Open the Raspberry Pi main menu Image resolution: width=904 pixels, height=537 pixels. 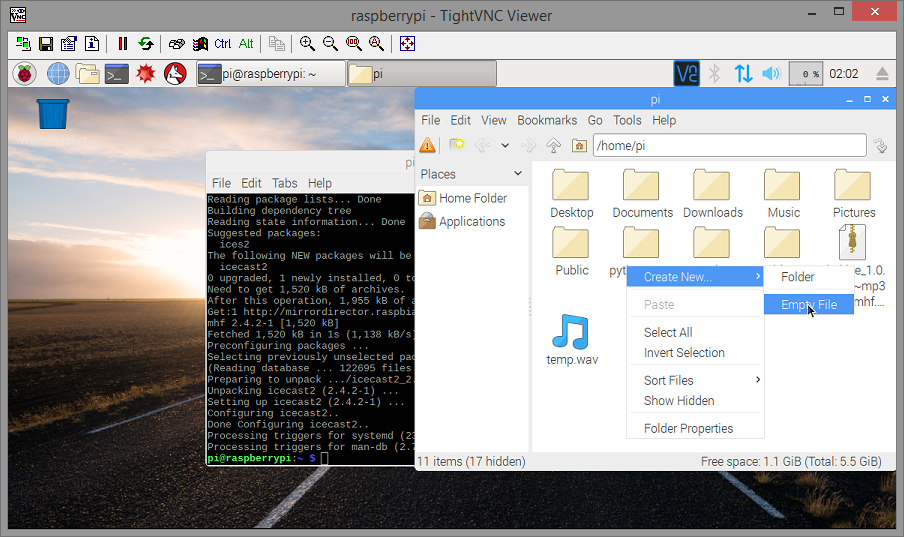[x=24, y=74]
